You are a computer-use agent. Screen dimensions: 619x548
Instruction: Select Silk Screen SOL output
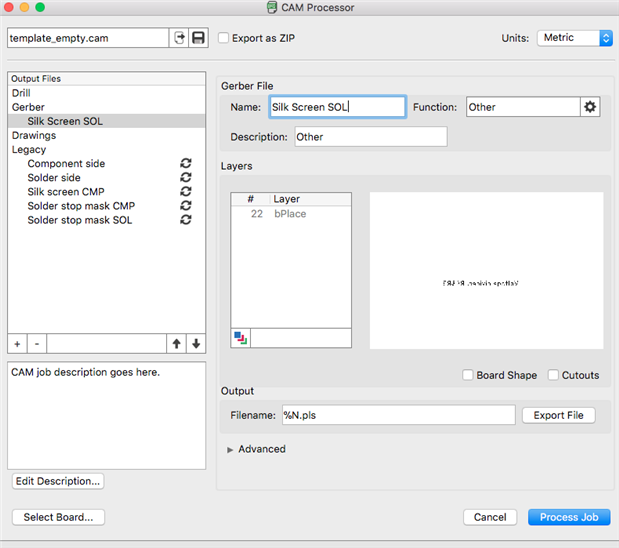[x=107, y=121]
